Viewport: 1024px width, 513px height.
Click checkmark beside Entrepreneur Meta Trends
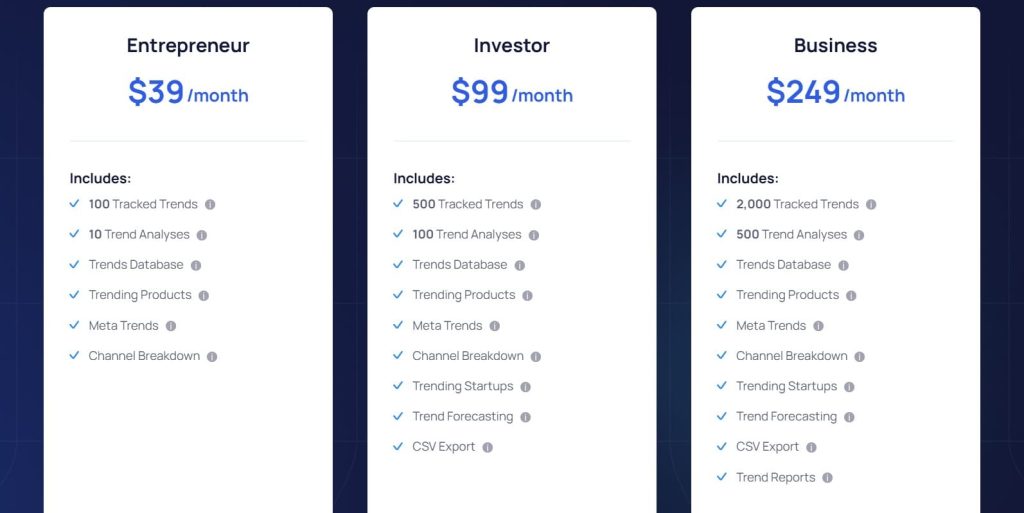pyautogui.click(x=74, y=325)
